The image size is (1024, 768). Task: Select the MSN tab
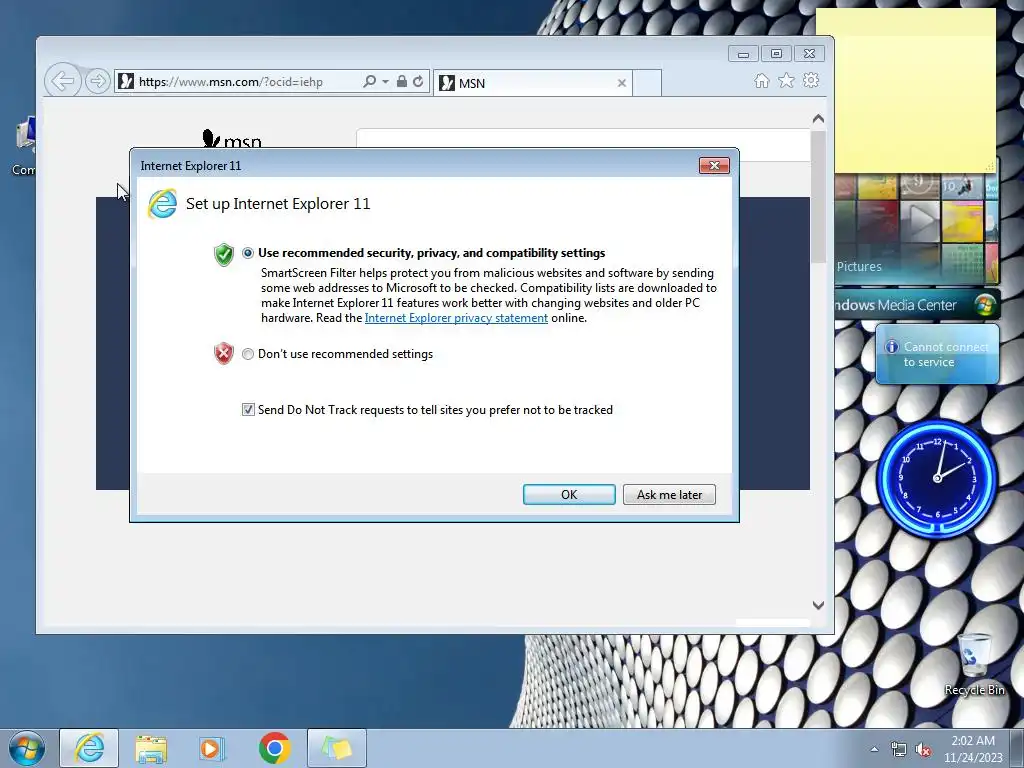[532, 83]
